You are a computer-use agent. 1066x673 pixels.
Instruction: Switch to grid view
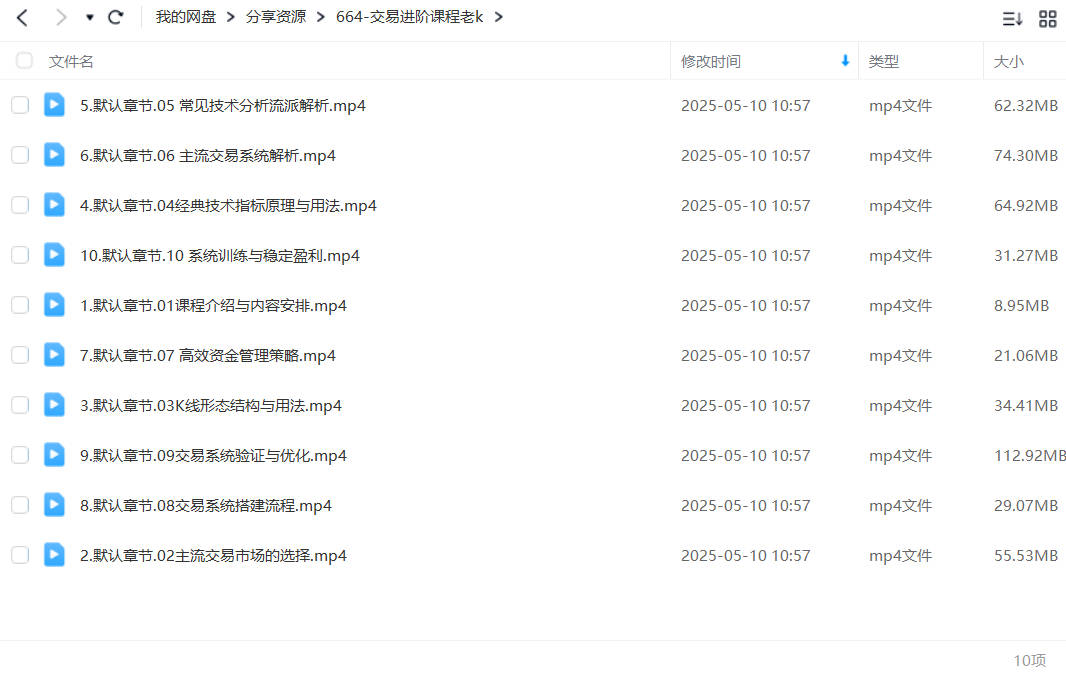click(1048, 18)
